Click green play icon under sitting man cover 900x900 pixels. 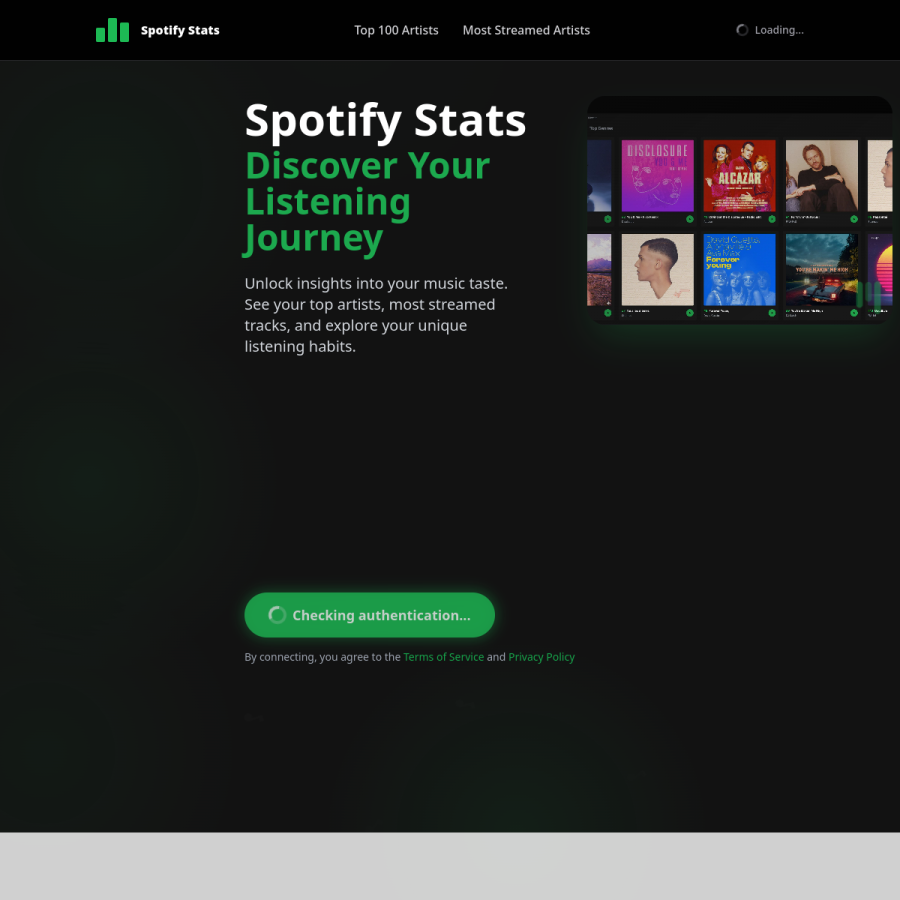click(x=854, y=219)
